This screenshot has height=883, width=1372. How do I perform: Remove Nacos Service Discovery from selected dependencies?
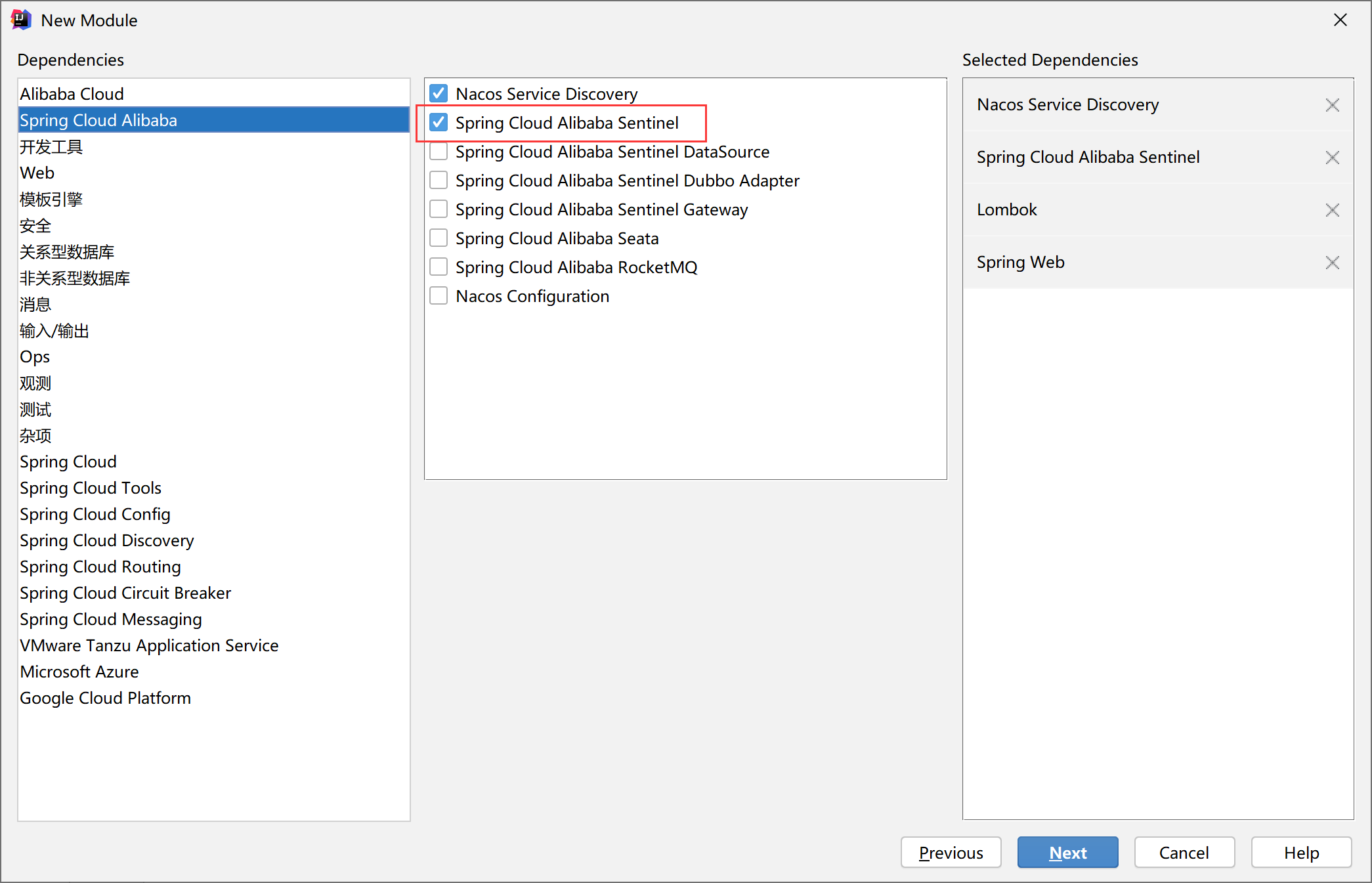(x=1332, y=105)
